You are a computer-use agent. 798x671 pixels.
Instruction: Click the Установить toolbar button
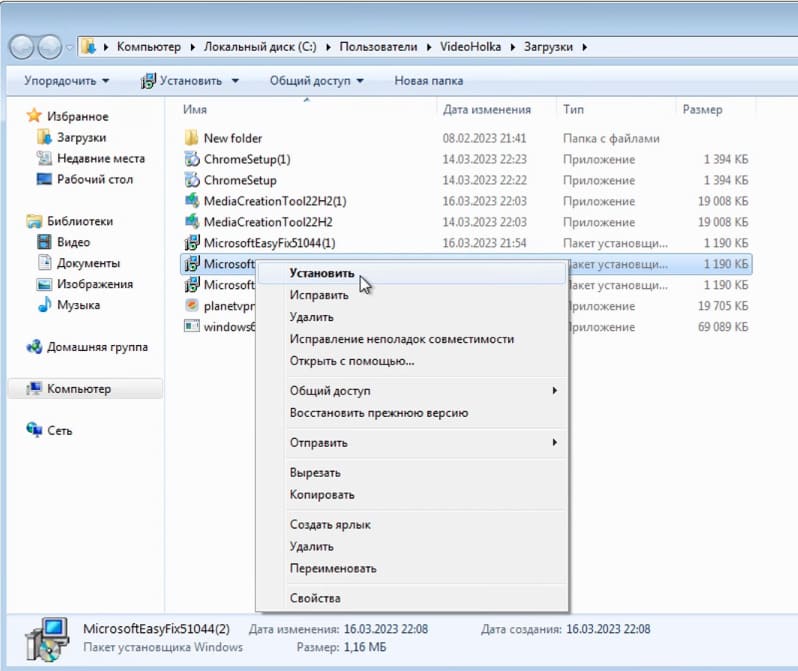pyautogui.click(x=182, y=80)
